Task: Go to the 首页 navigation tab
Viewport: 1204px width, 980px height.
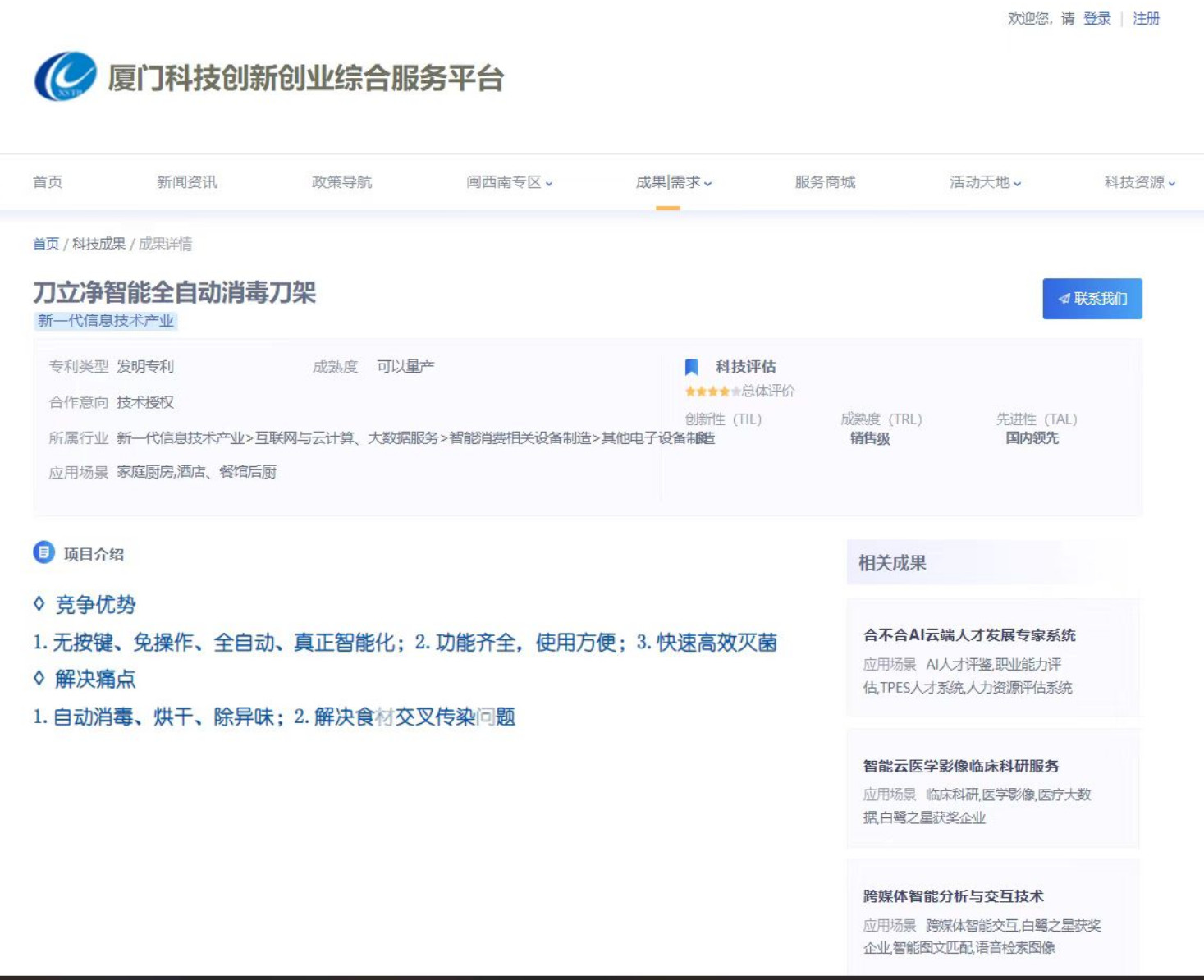Action: (48, 182)
